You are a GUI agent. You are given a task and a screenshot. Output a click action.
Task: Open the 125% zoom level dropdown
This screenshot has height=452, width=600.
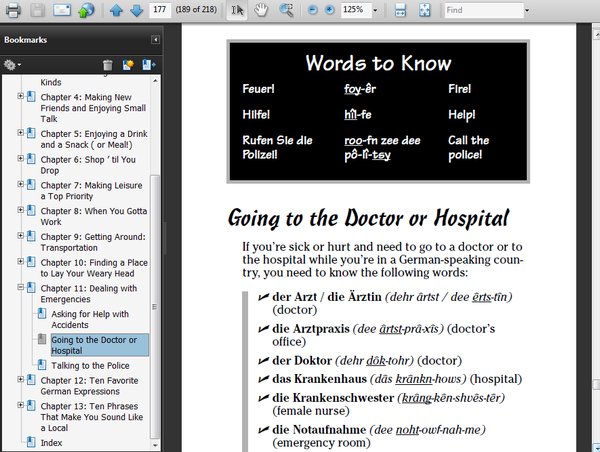pos(374,10)
